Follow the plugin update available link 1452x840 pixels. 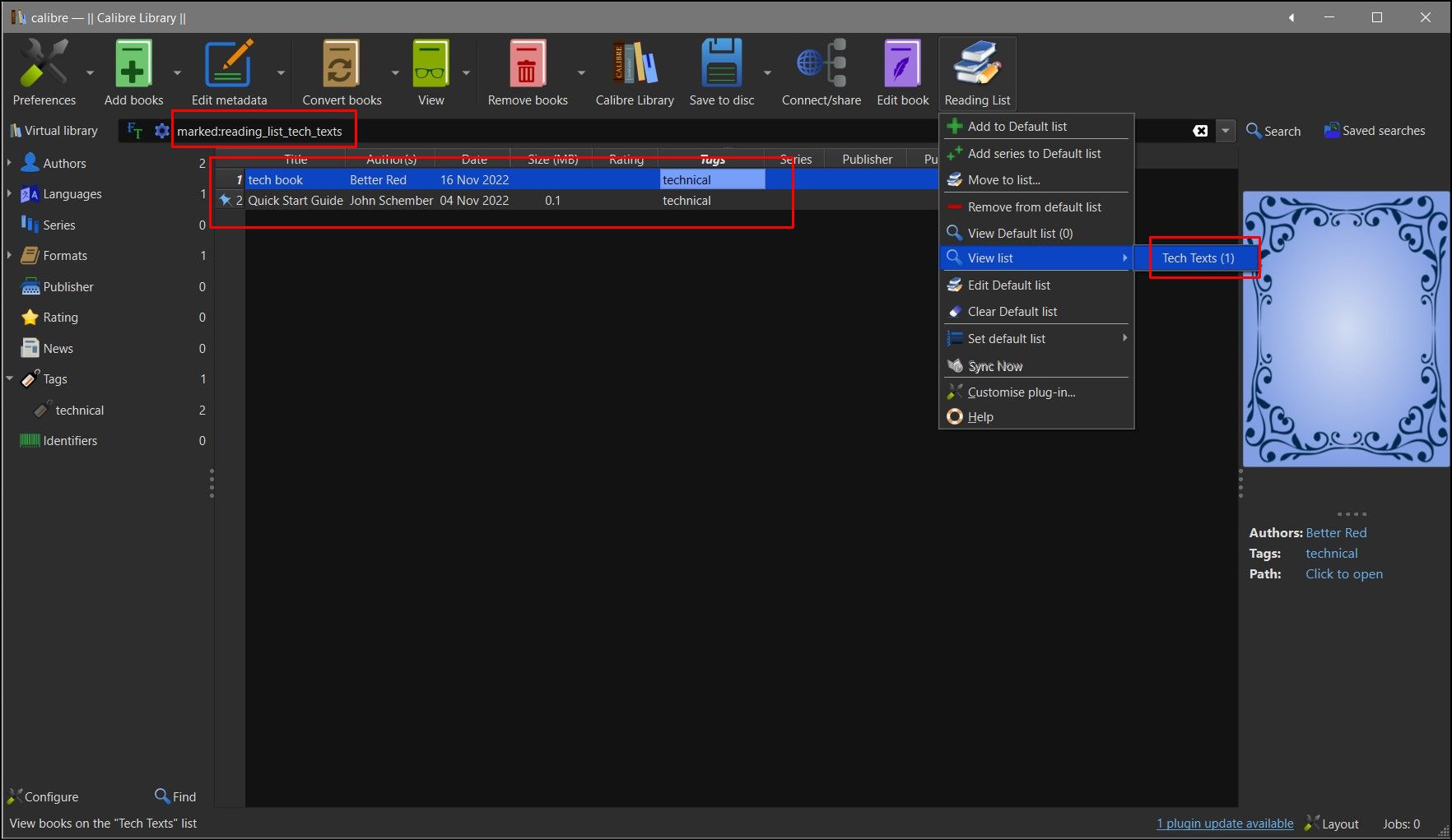click(1225, 824)
